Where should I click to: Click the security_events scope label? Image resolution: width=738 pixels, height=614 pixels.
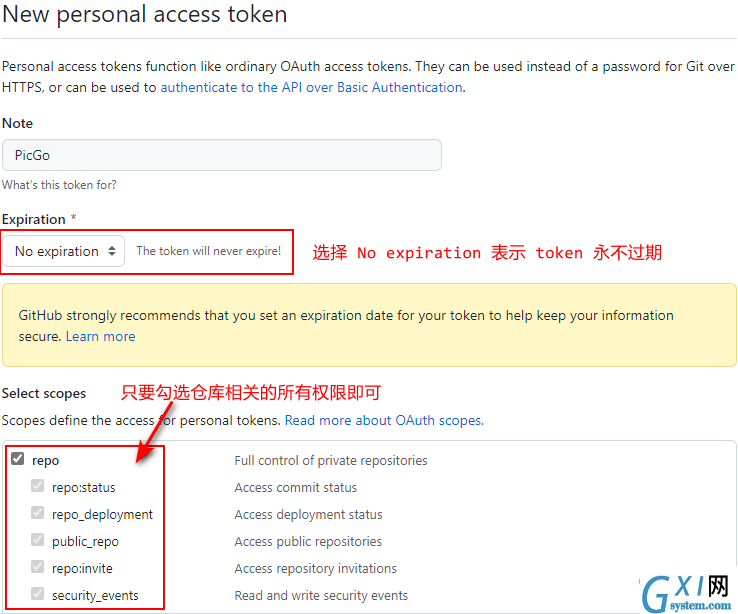(x=95, y=596)
